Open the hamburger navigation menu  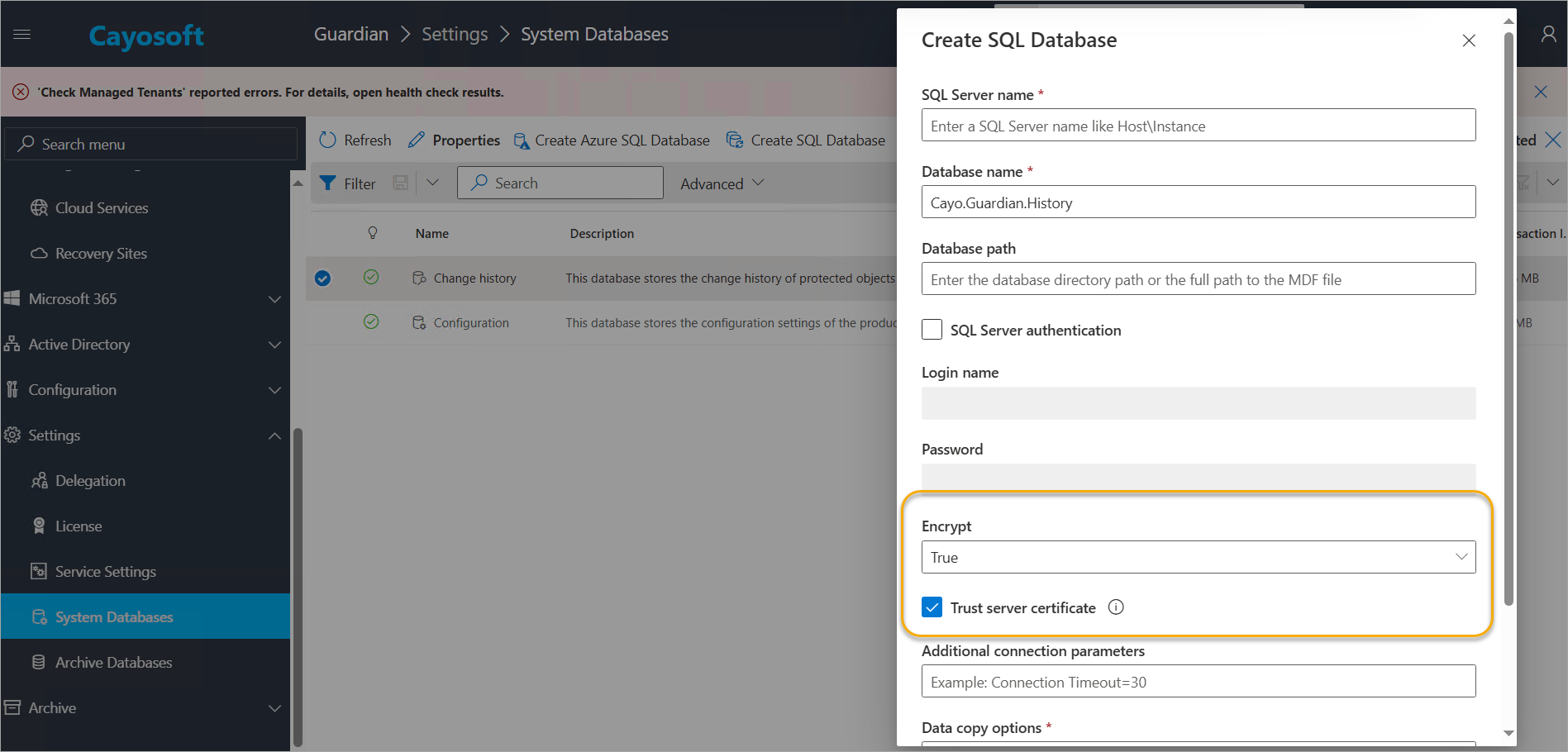click(x=22, y=35)
